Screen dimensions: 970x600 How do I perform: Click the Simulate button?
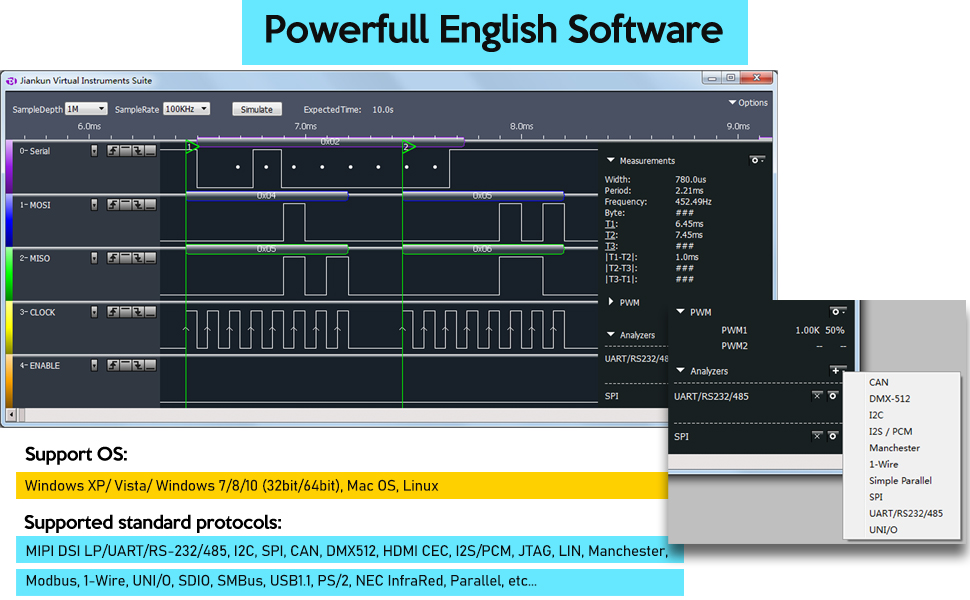point(257,108)
